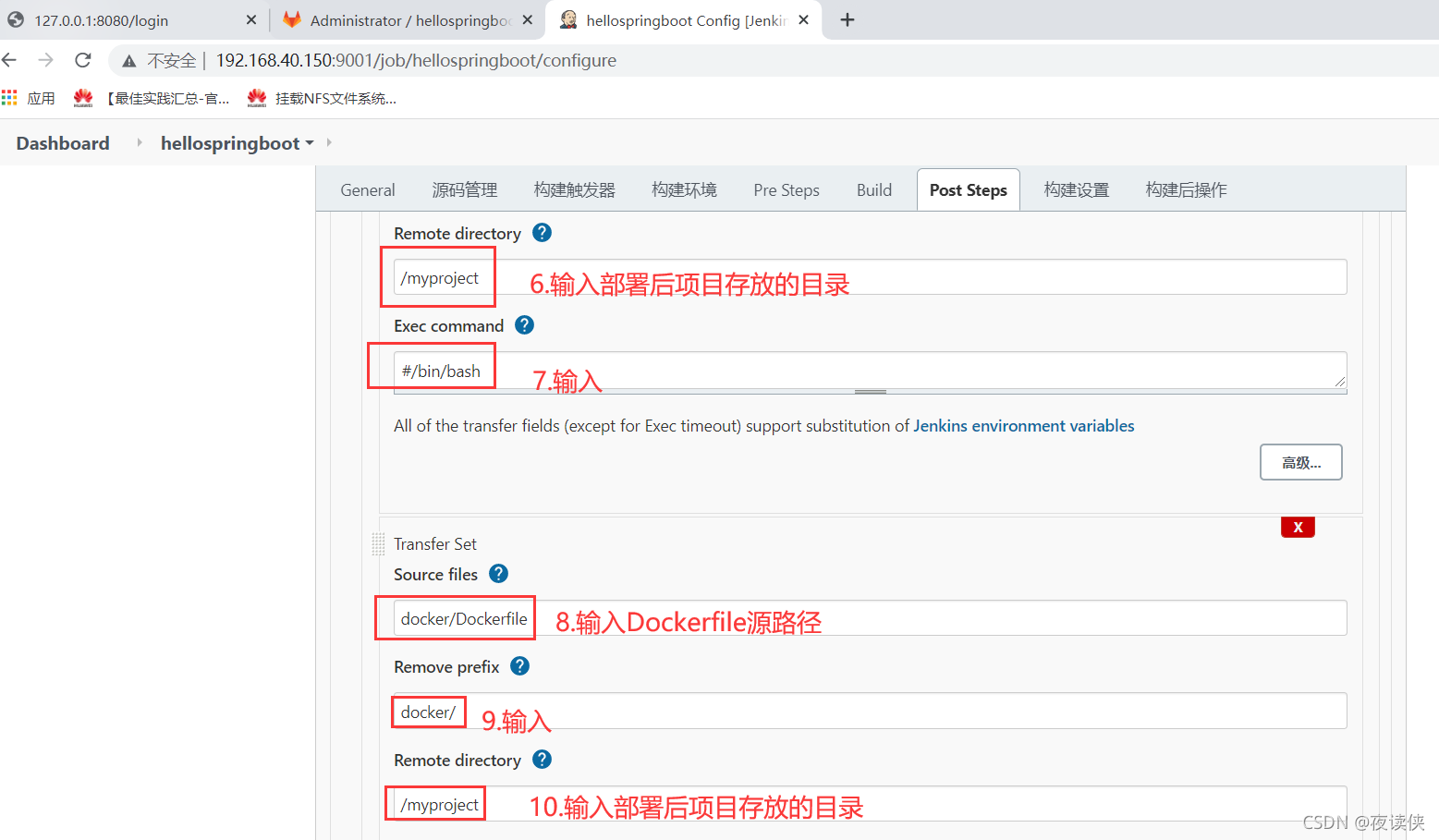The height and width of the screenshot is (840, 1439).
Task: Click the Exec command bottom resize bar
Action: click(870, 392)
